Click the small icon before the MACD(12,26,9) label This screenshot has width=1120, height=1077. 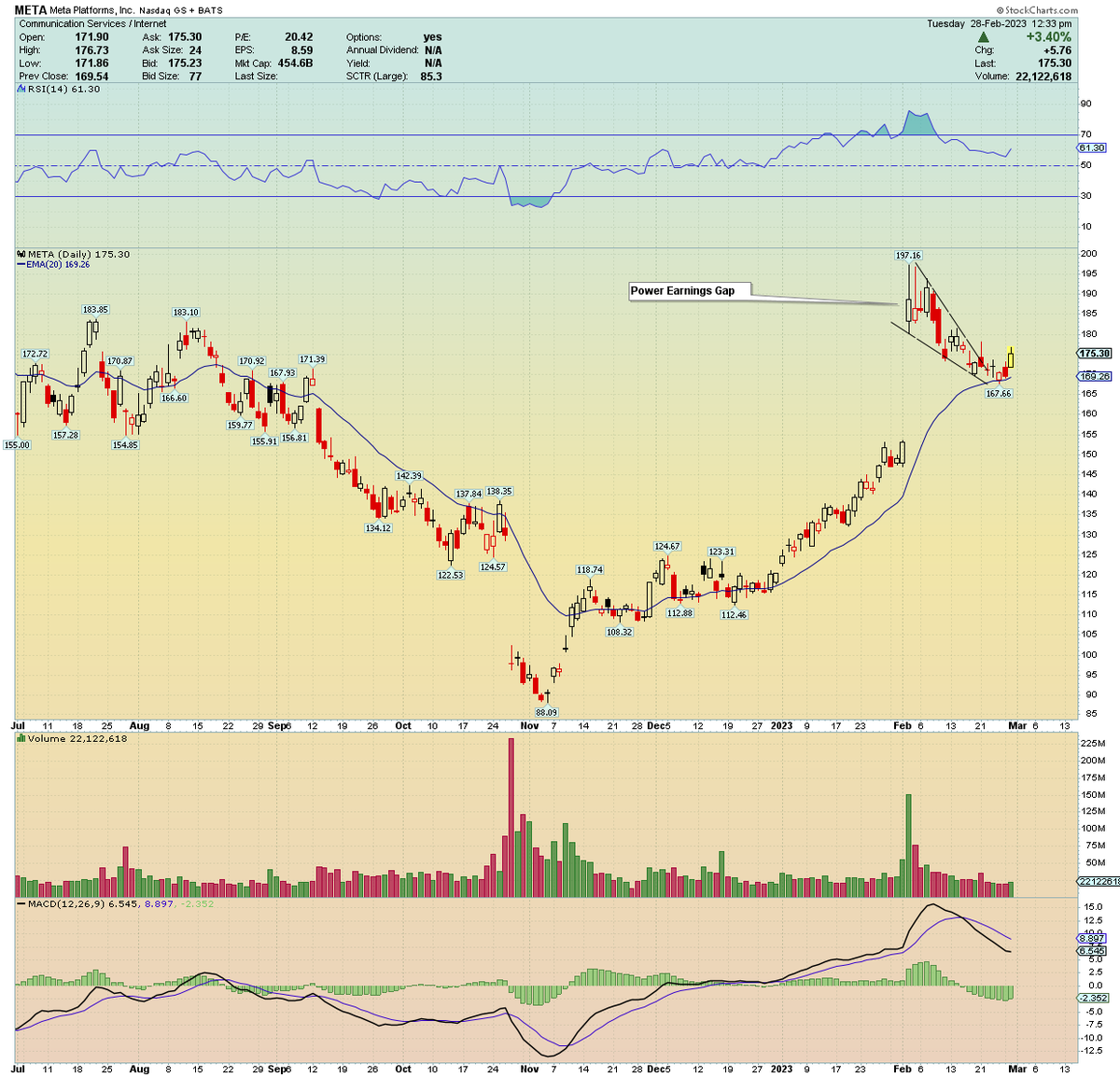[21, 903]
